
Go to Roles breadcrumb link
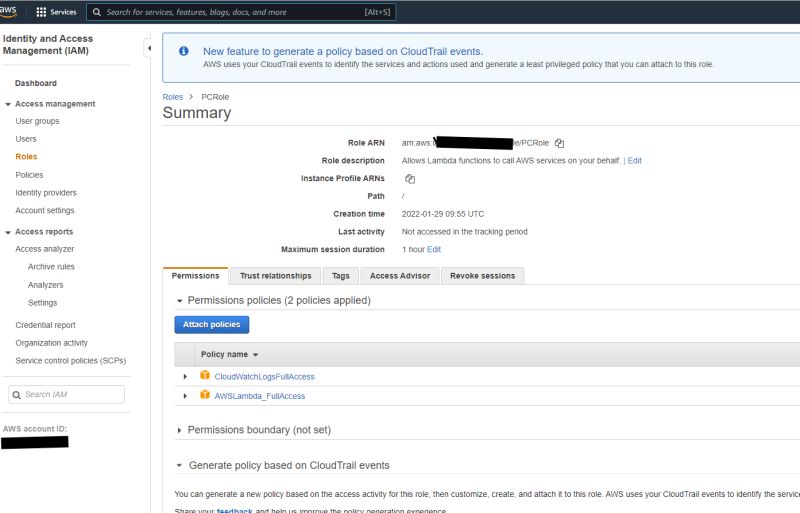click(x=172, y=97)
